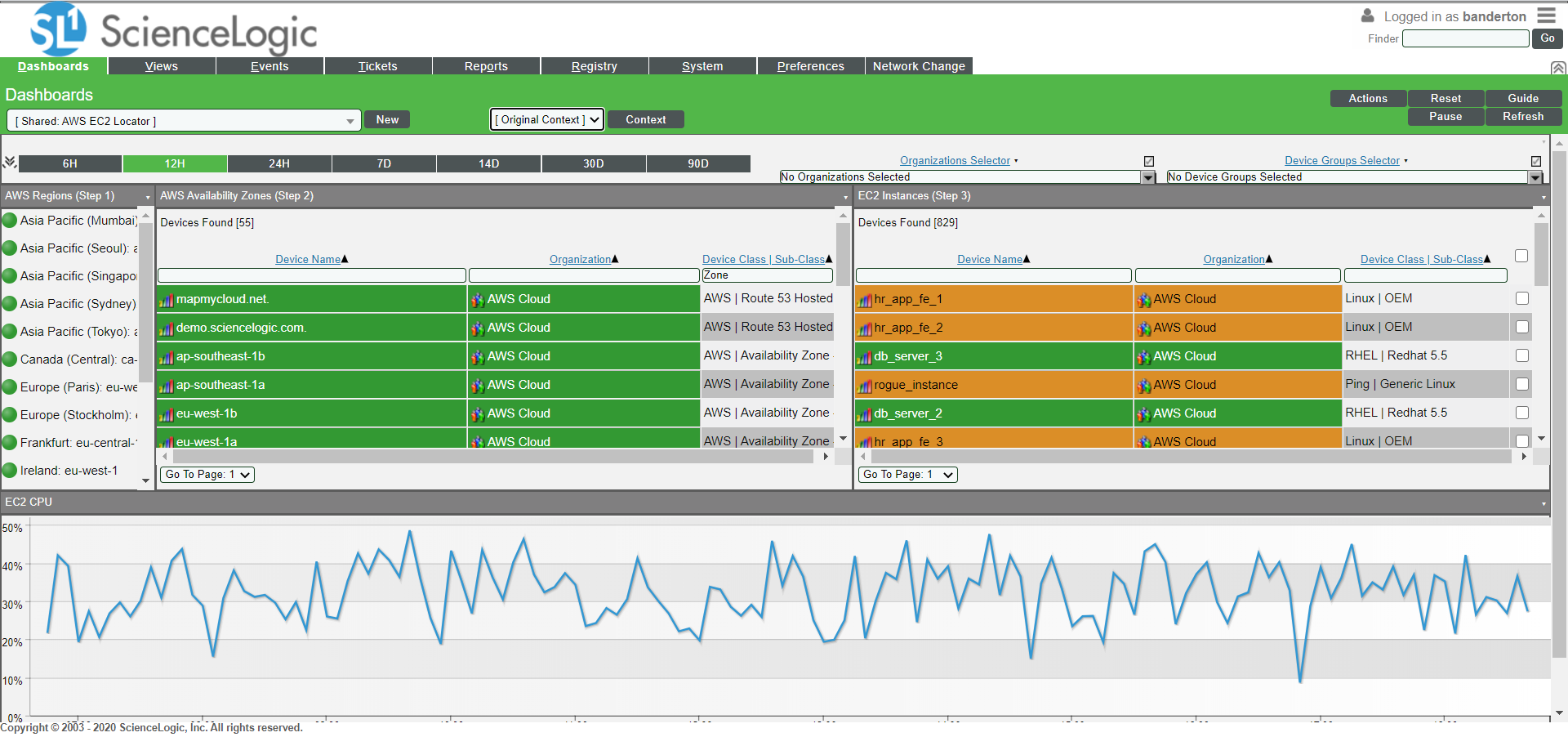Open Go To Page dropdown in EC2 Instances
This screenshot has height=737, width=1568.
click(x=907, y=475)
